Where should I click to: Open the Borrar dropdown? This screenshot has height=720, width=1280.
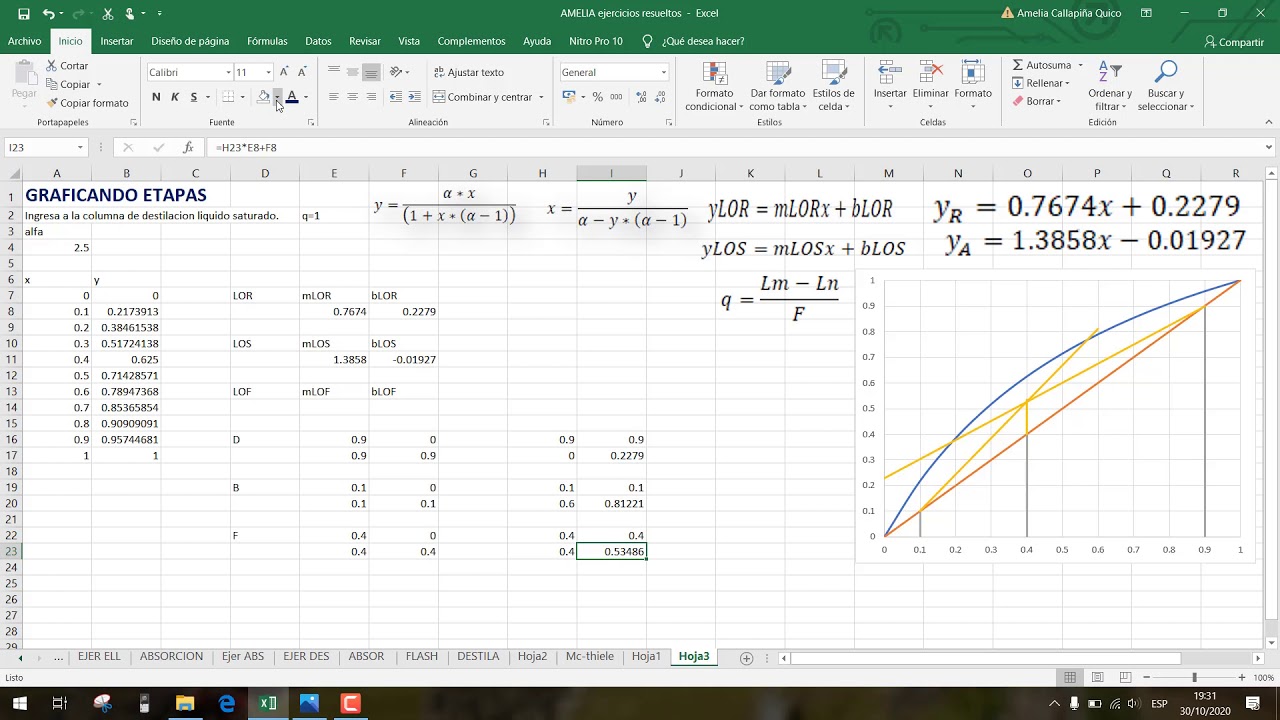pos(1036,101)
